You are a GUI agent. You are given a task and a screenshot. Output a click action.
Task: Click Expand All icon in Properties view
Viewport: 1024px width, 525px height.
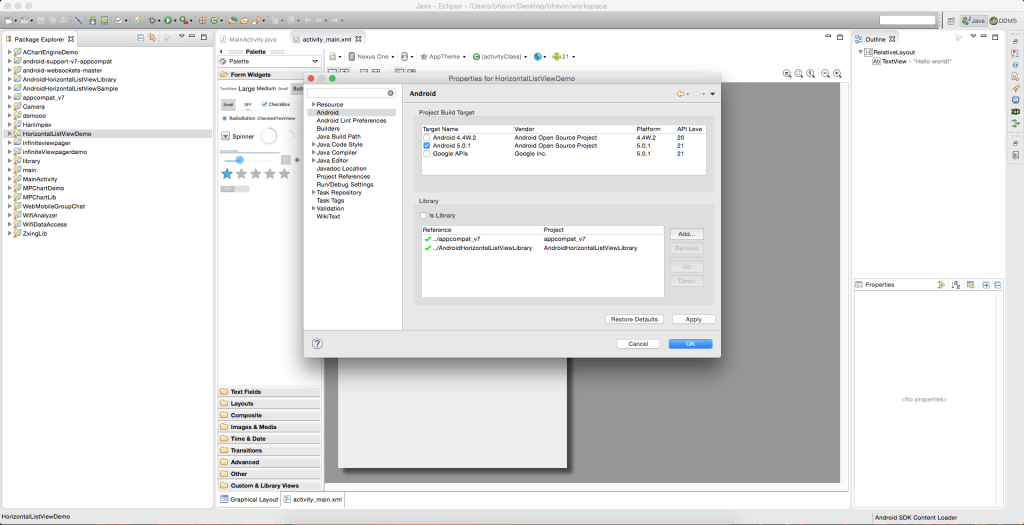tap(986, 285)
